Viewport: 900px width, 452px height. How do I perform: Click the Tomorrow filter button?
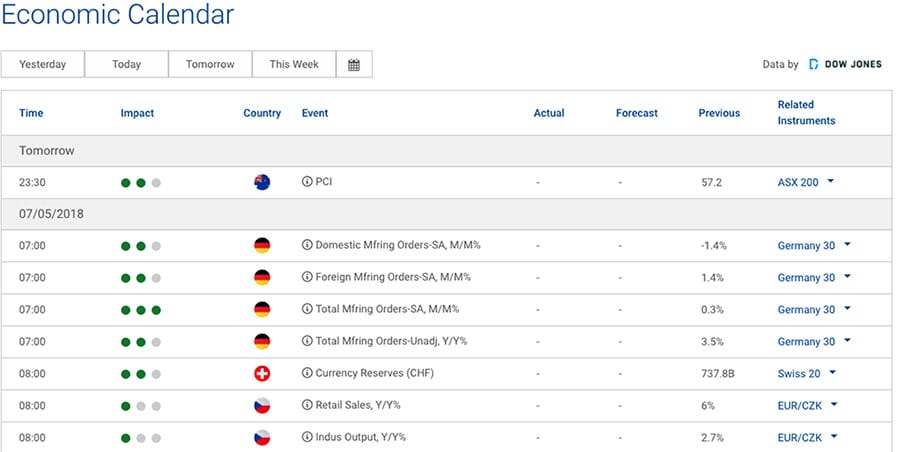click(x=210, y=65)
